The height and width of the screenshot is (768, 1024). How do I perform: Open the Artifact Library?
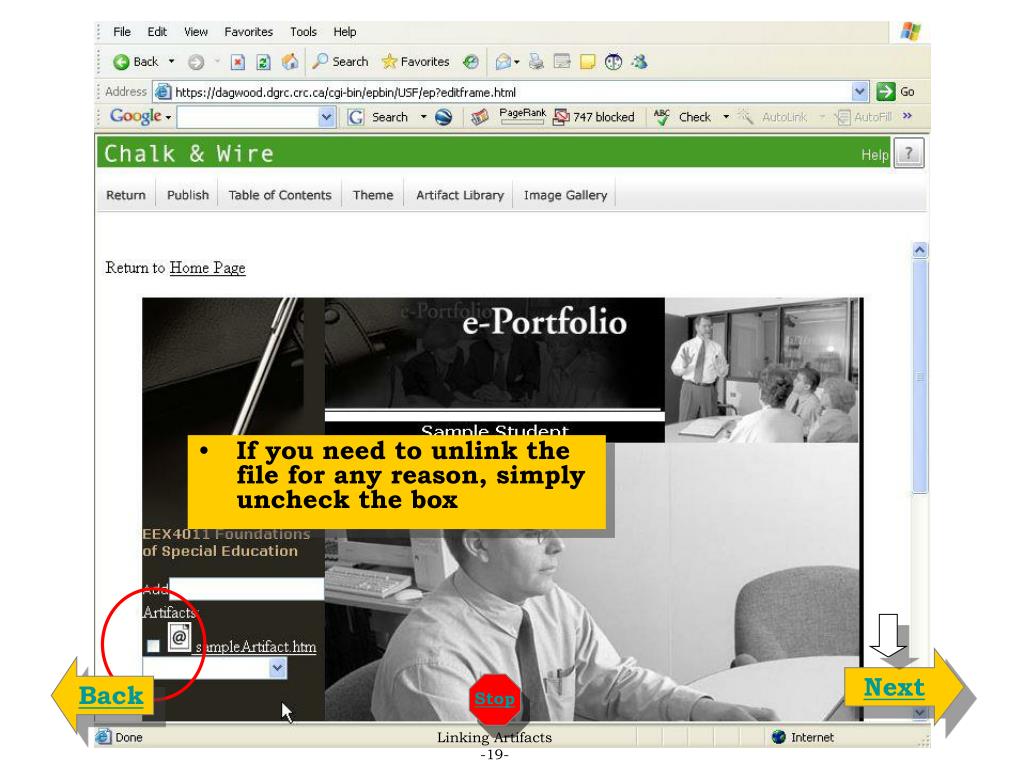pyautogui.click(x=460, y=195)
